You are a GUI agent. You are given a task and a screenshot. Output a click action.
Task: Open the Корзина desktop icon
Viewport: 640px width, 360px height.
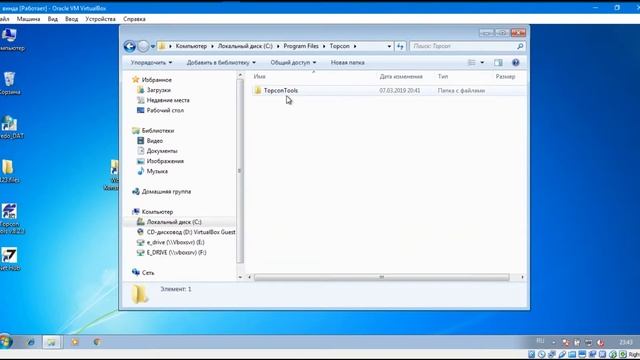(9, 83)
